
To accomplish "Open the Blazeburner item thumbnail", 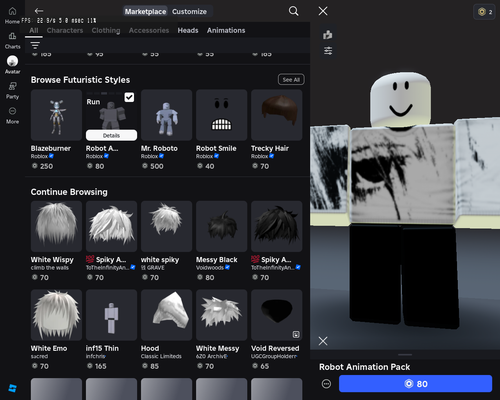I will tap(56, 115).
